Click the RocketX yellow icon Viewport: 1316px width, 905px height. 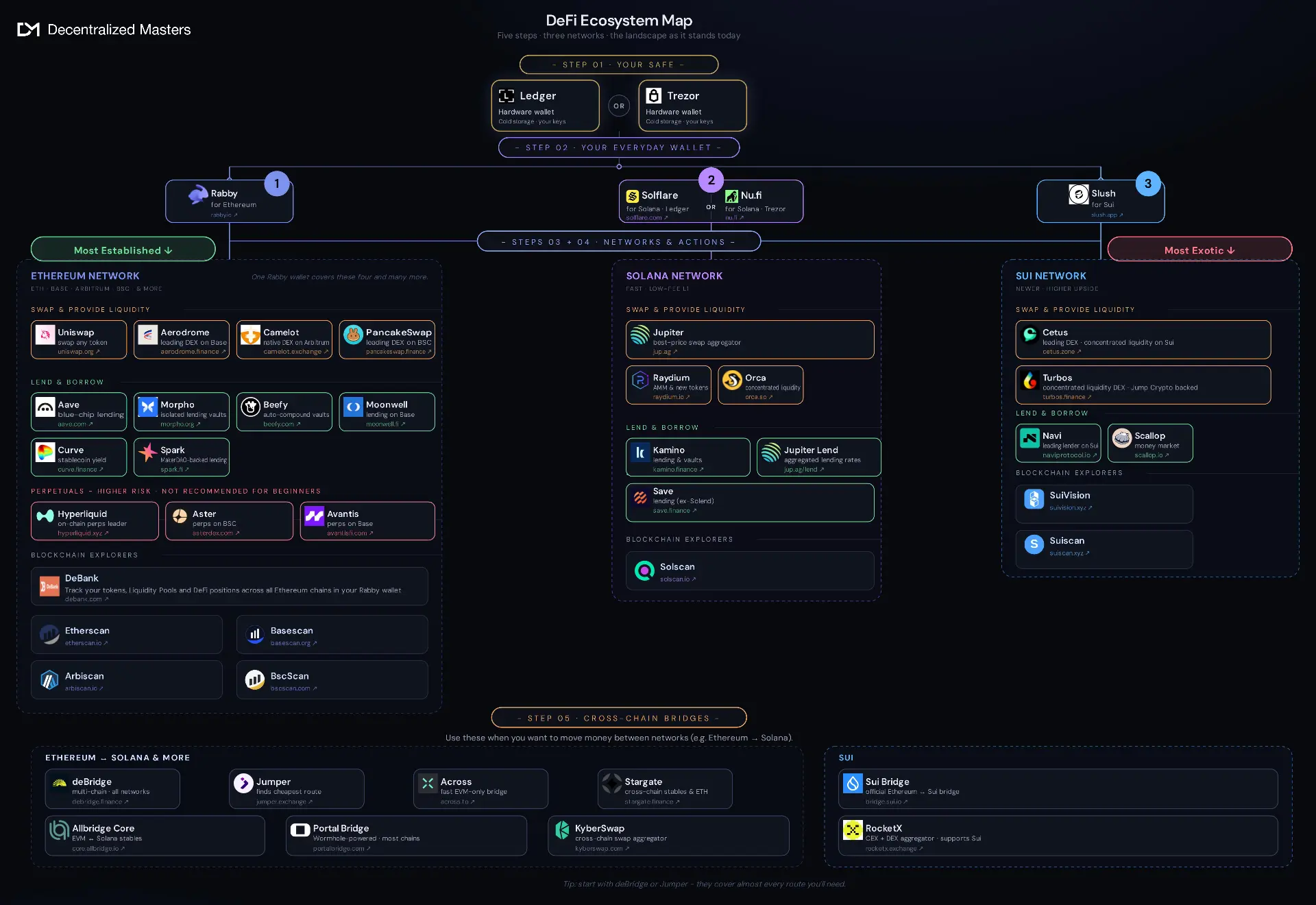853,830
